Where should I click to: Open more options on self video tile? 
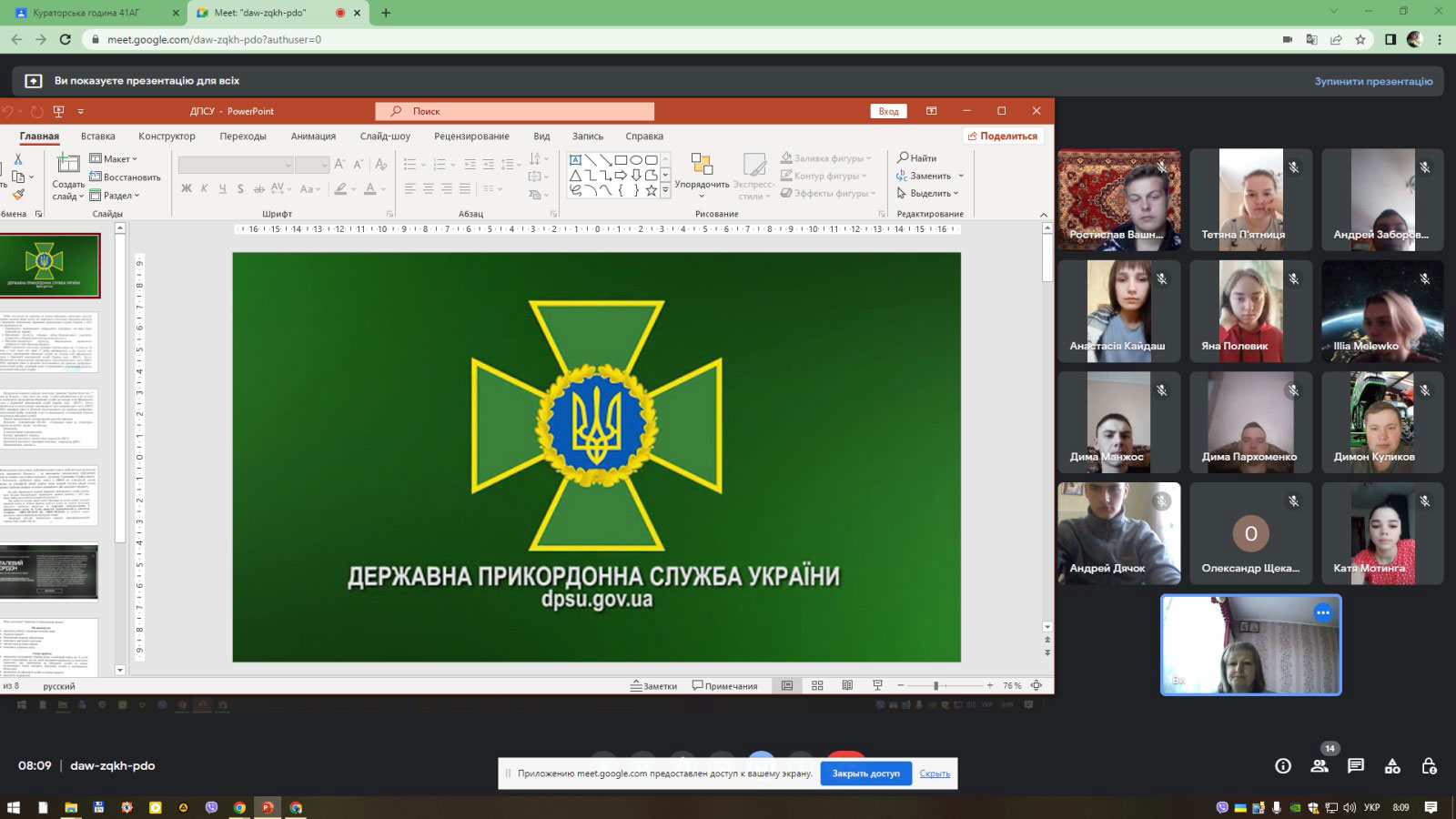[1323, 613]
